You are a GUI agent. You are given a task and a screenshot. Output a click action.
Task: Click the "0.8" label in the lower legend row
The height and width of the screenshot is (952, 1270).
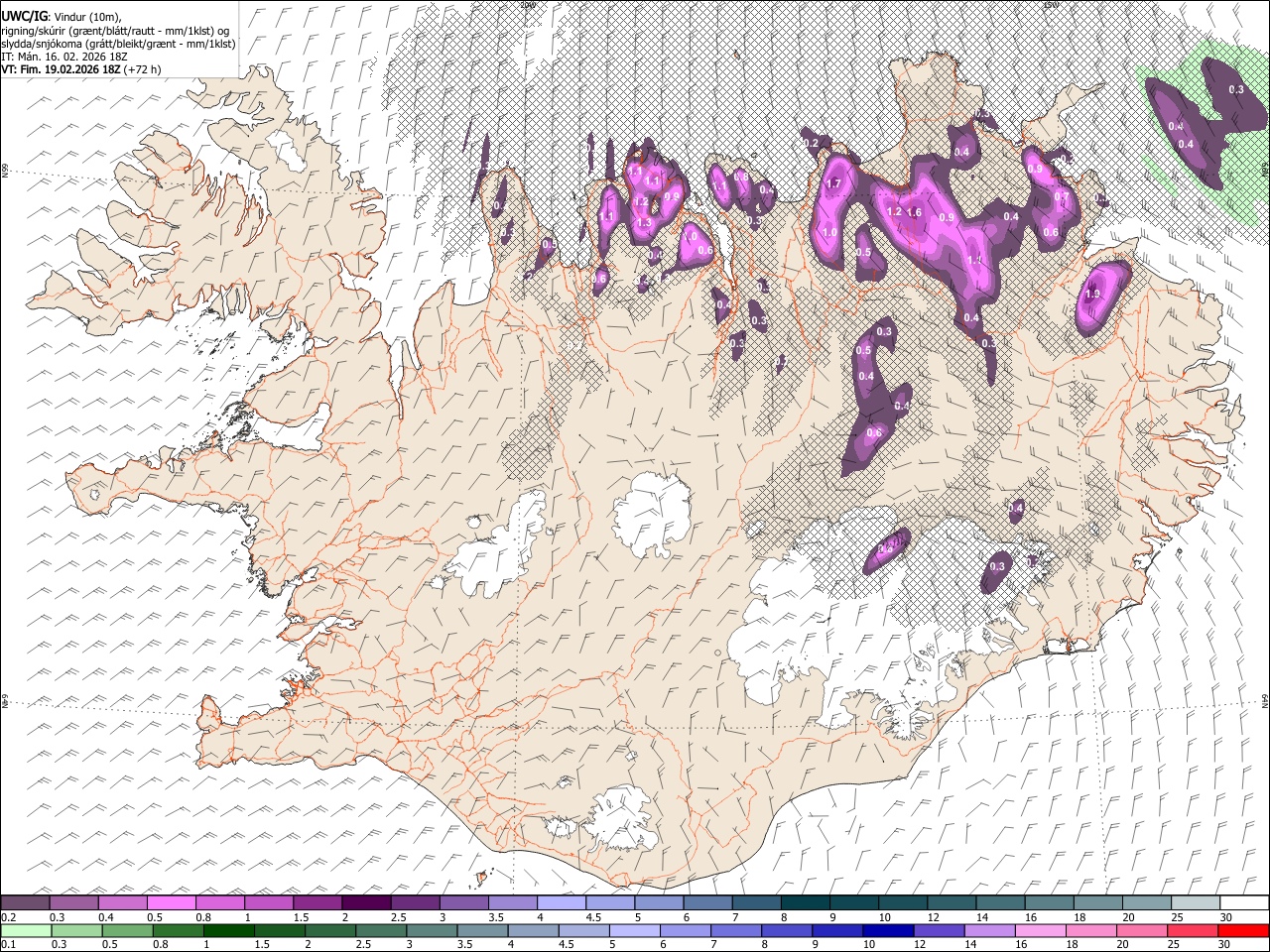(x=160, y=944)
